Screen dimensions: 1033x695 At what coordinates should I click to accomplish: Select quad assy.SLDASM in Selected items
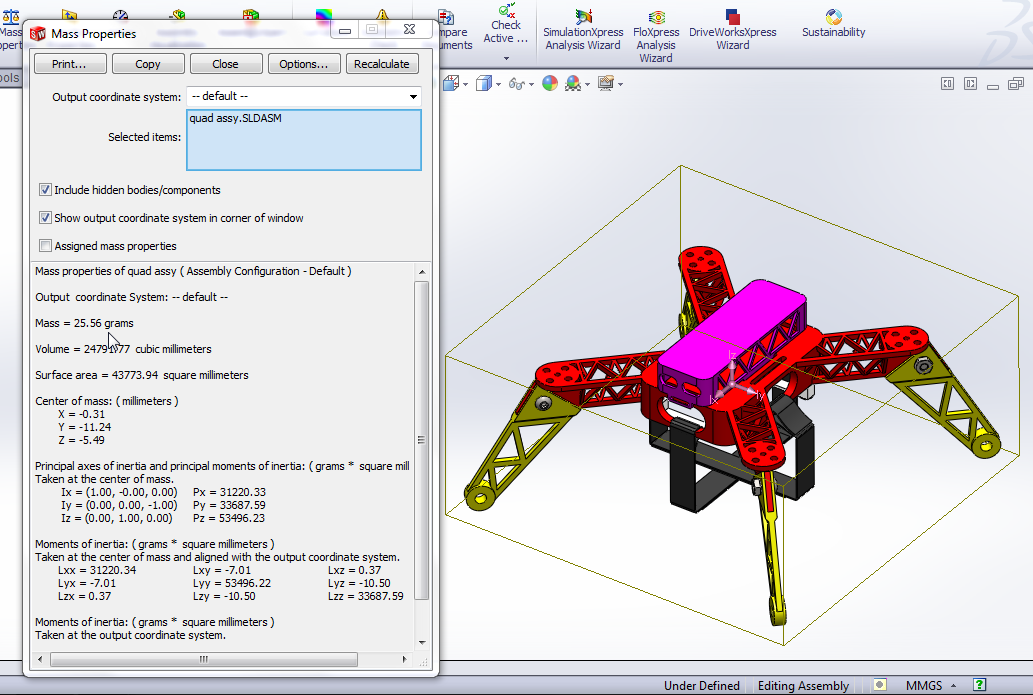pyautogui.click(x=235, y=118)
